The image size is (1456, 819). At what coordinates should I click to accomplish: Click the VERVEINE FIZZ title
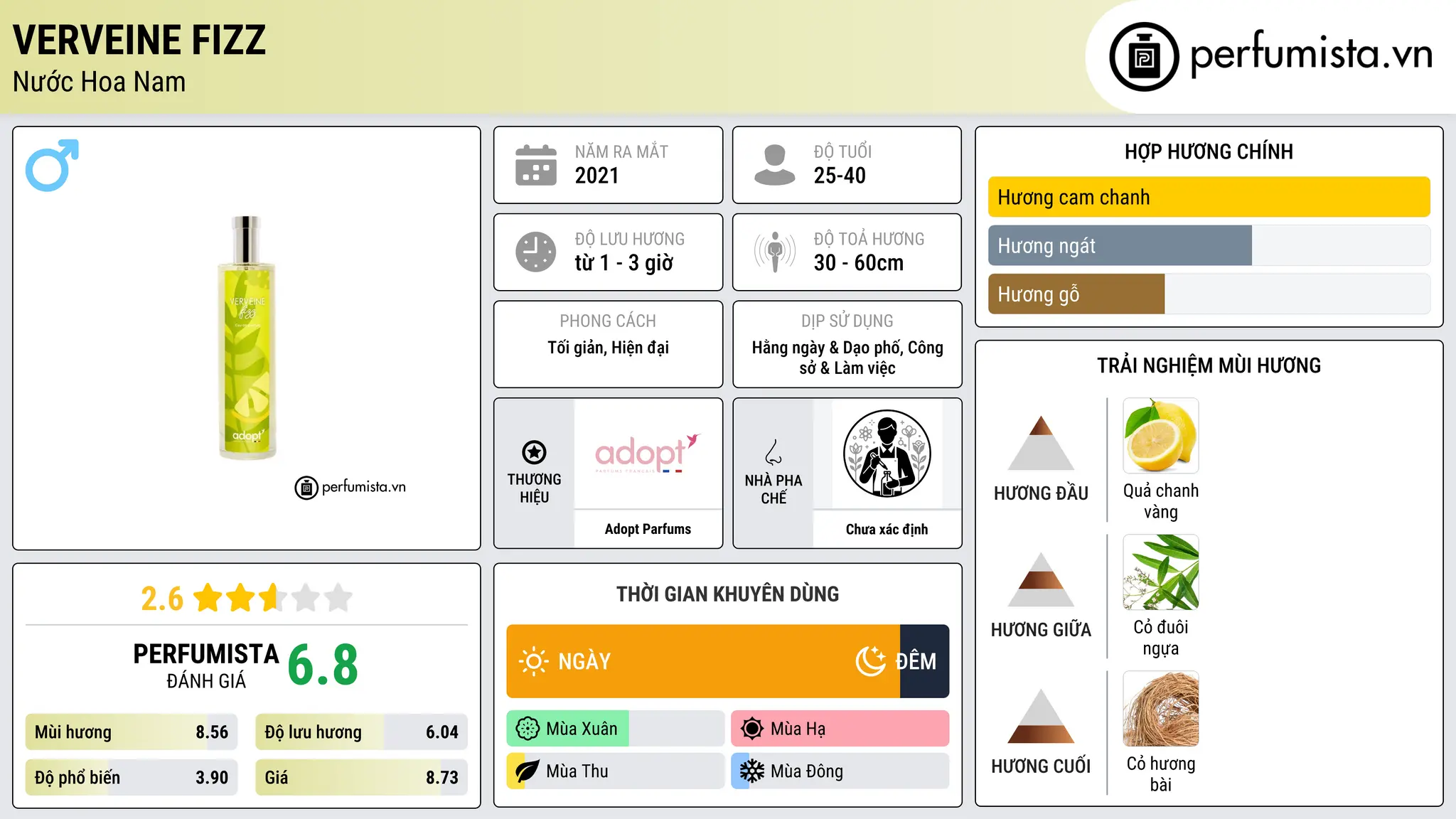click(x=139, y=40)
